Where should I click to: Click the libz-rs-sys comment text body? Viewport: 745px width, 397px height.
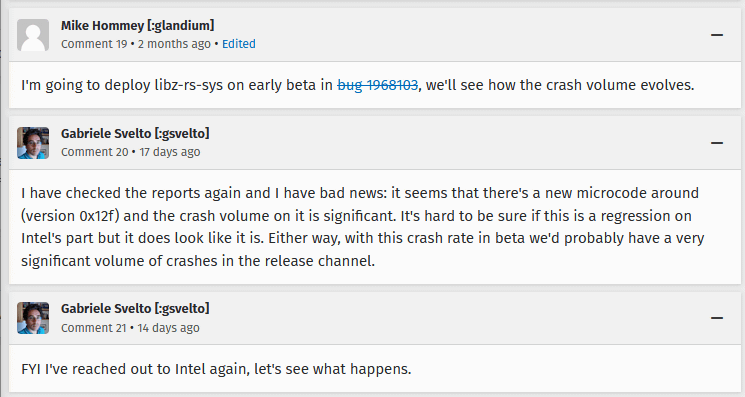358,85
